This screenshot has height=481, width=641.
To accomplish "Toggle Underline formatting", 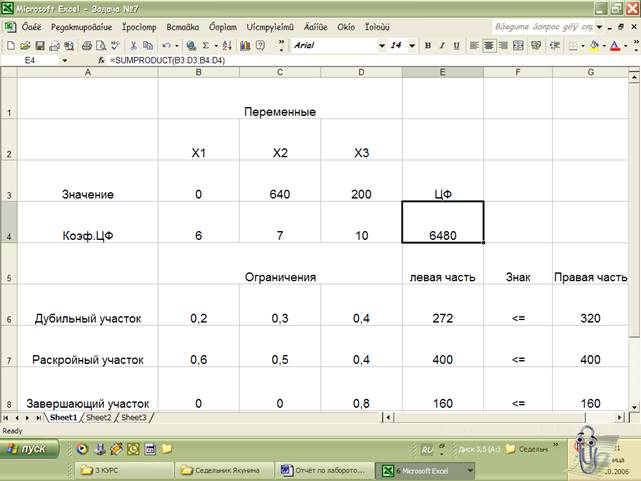I will (x=456, y=45).
